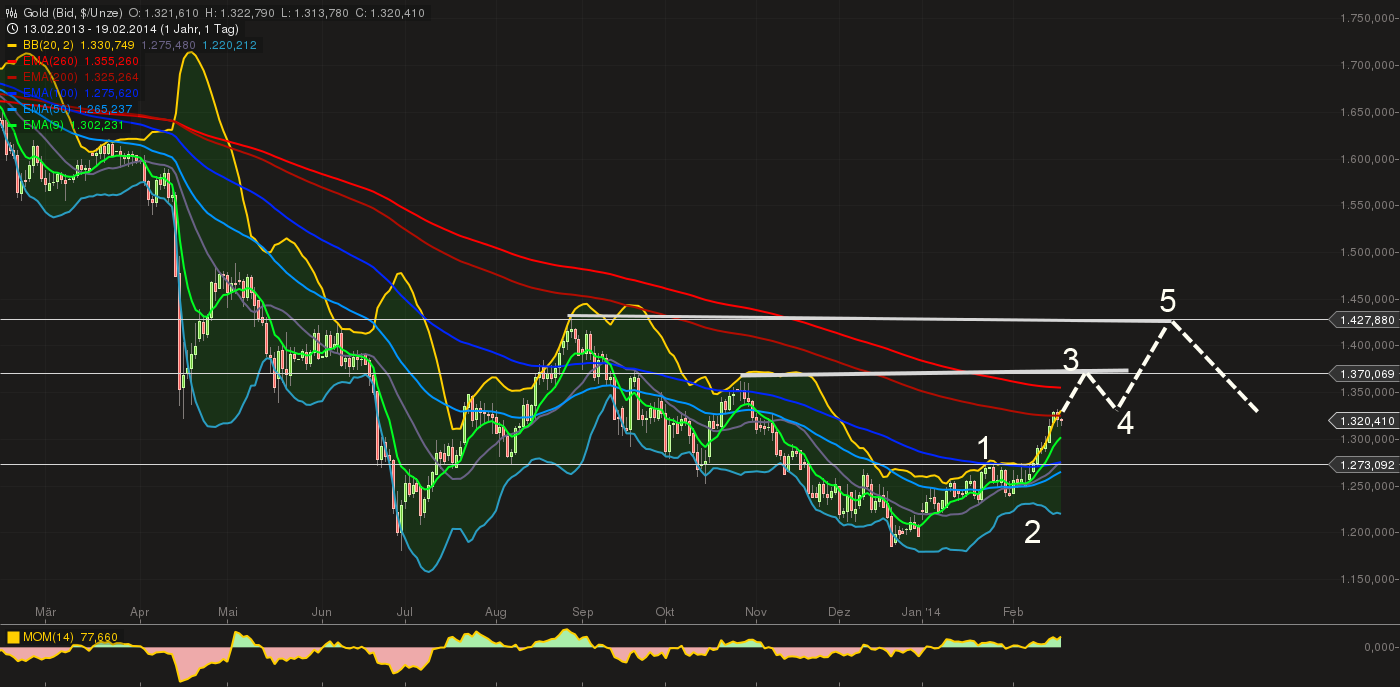The height and width of the screenshot is (687, 1400).
Task: Click the wave label 2 annotation
Action: coord(1032,532)
